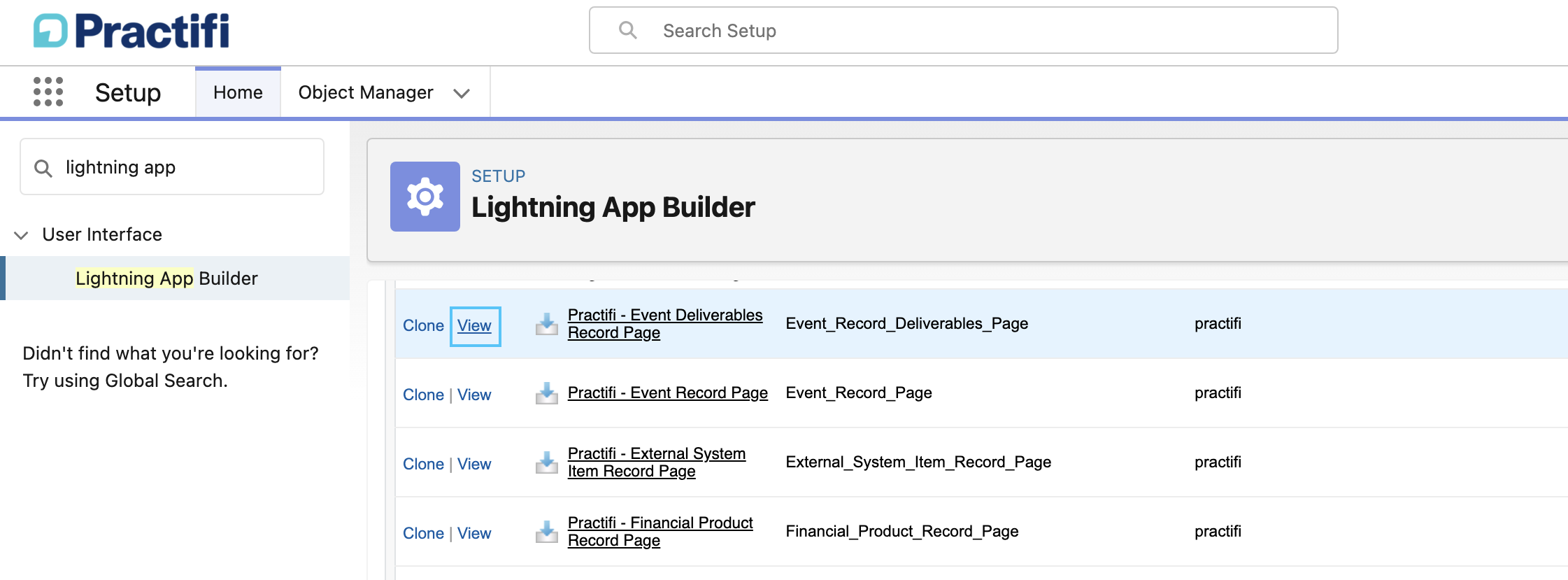Click the 'Financial_Product_Record_Page' cell
Screen dimensions: 1568x580
click(902, 531)
